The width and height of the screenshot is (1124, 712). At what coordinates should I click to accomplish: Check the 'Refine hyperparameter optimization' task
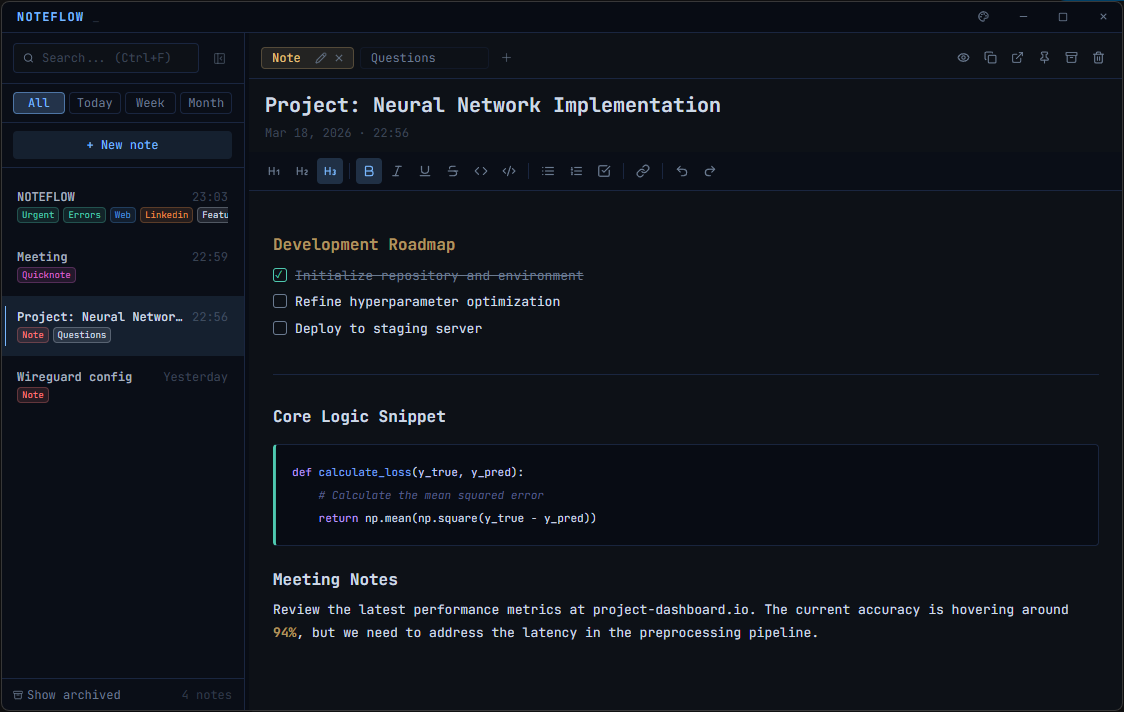[280, 301]
